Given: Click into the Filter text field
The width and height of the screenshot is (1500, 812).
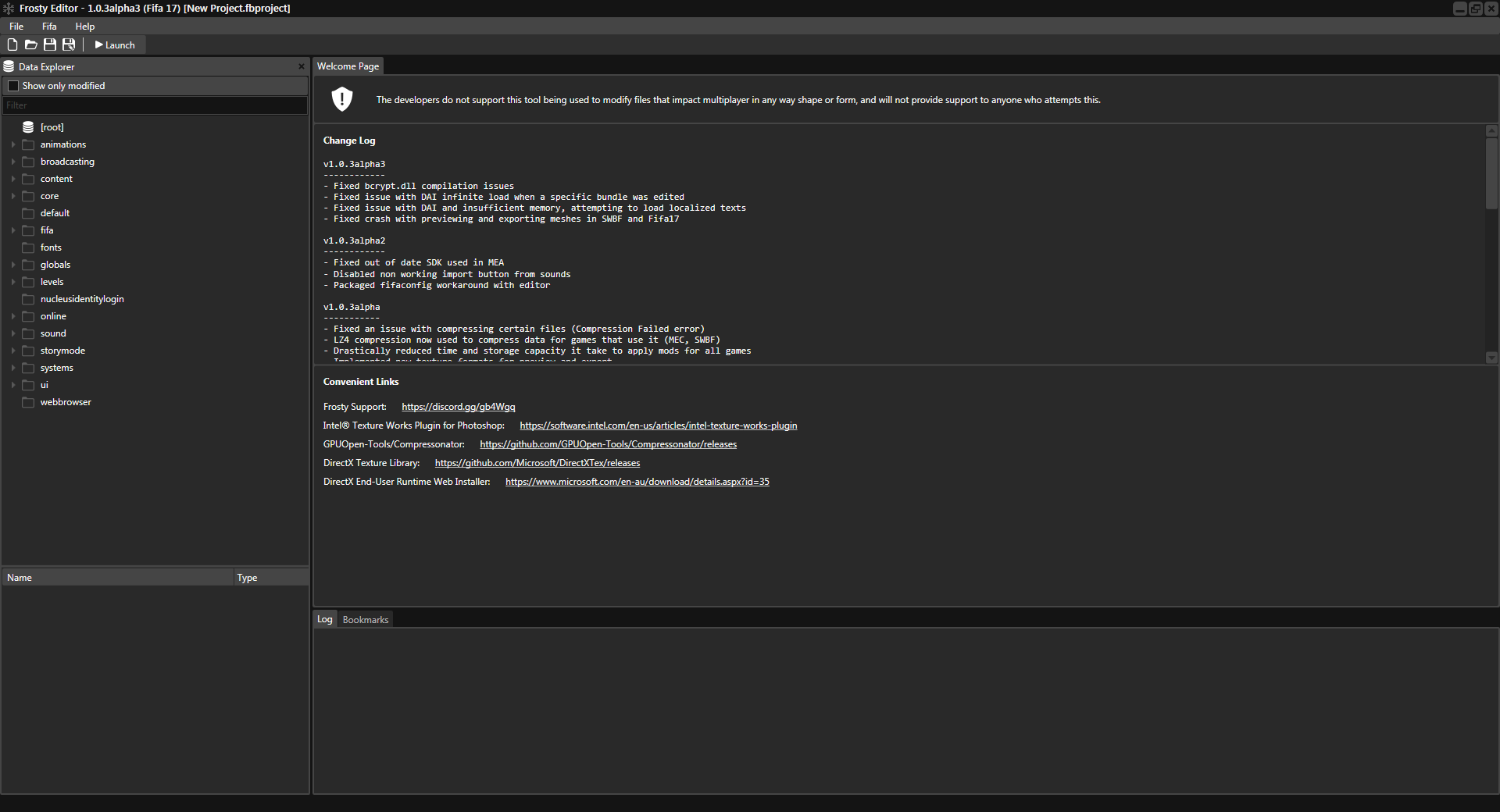Looking at the screenshot, I should 155,105.
